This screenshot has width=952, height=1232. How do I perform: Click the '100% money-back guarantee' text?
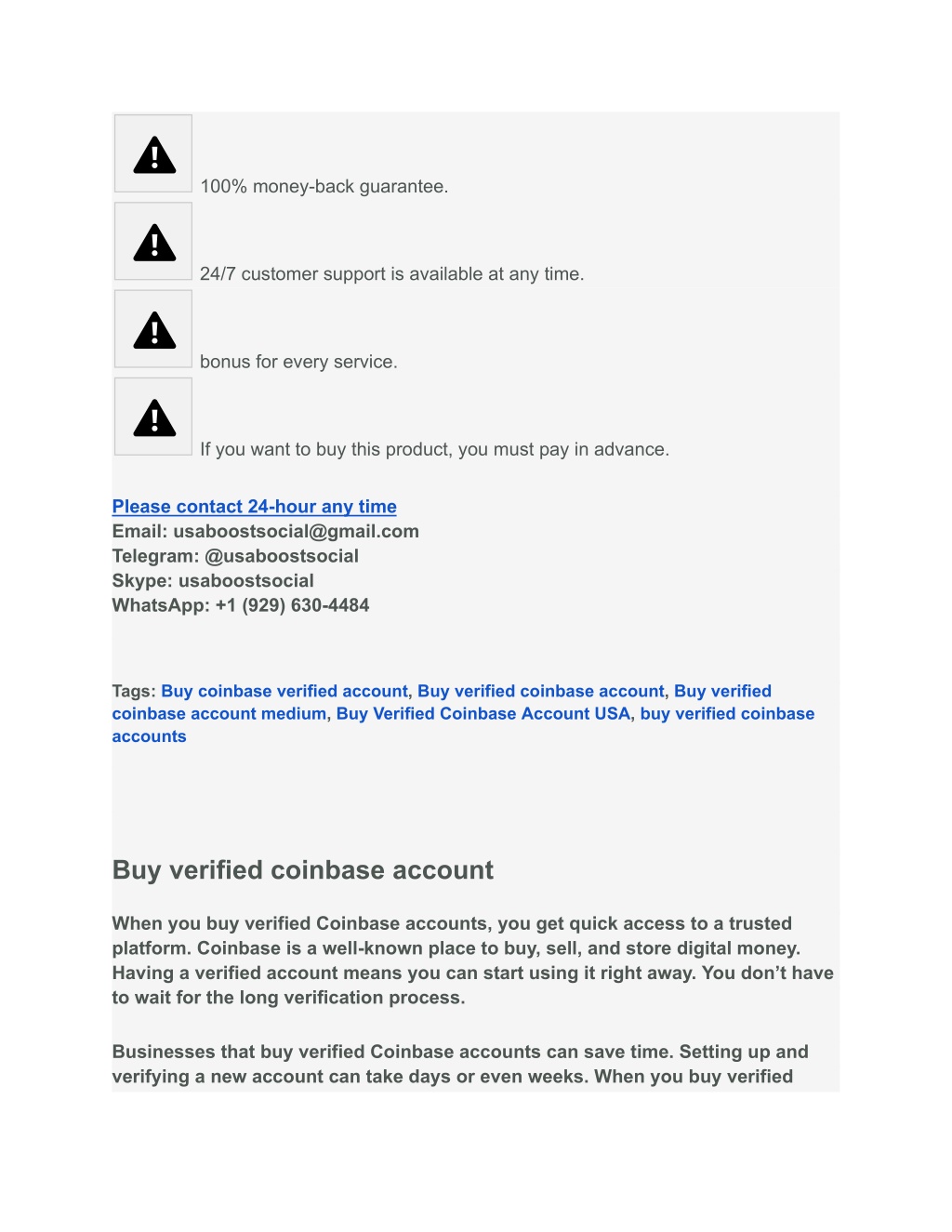coord(324,187)
